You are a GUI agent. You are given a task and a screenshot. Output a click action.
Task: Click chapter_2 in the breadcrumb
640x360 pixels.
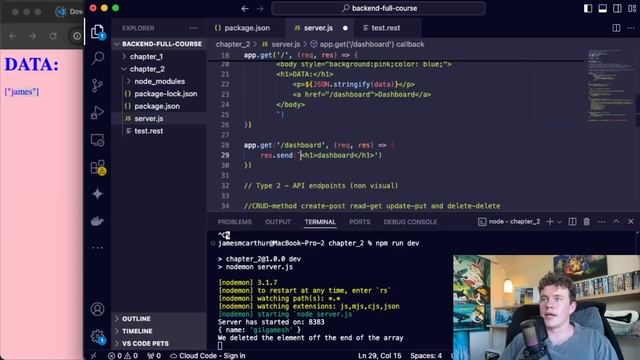pyautogui.click(x=233, y=44)
